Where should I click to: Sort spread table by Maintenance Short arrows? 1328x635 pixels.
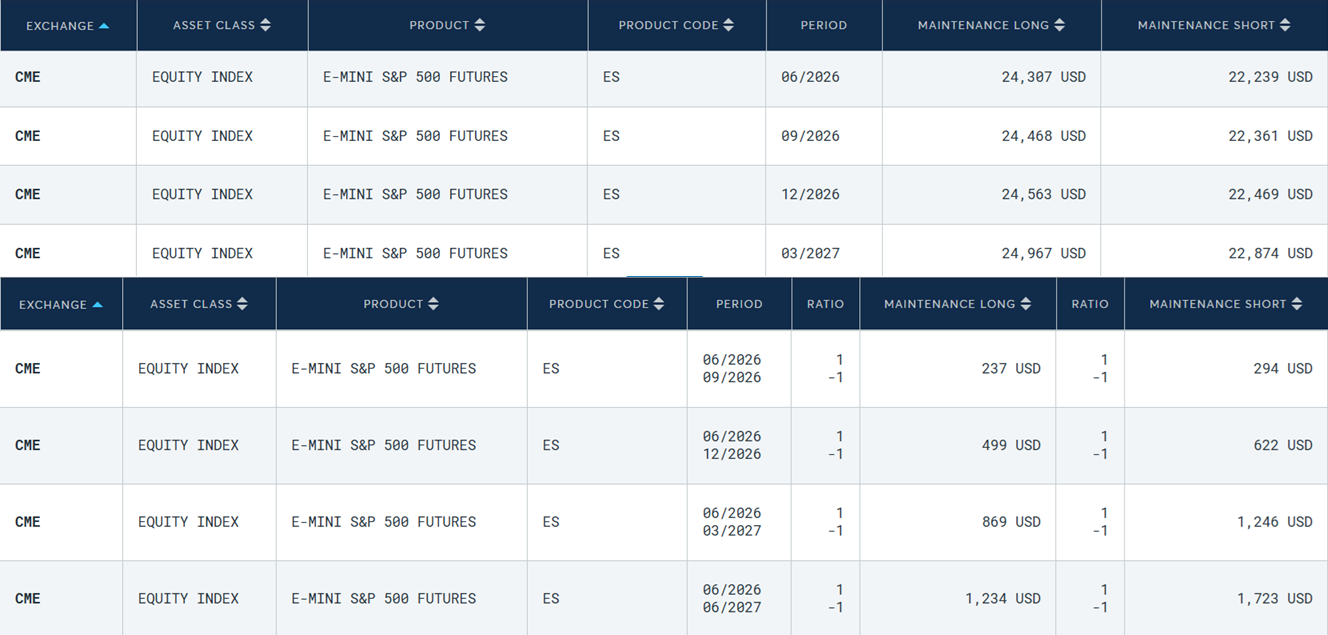[x=1297, y=304]
